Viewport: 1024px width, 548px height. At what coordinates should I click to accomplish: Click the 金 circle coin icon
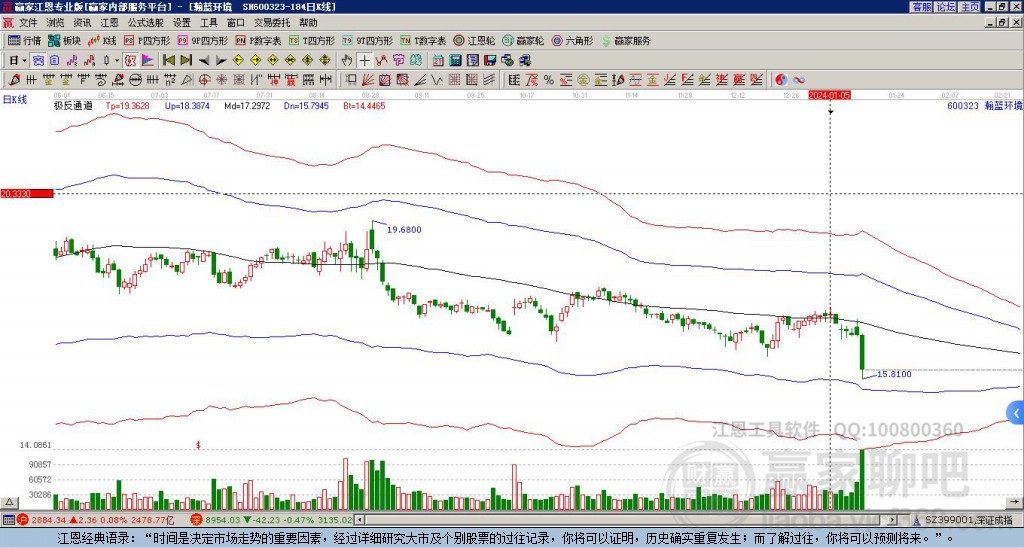point(582,80)
